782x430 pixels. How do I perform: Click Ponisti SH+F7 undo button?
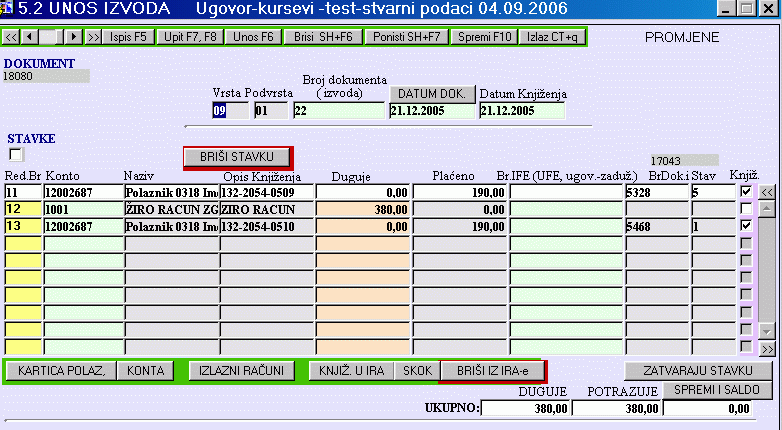(x=406, y=37)
